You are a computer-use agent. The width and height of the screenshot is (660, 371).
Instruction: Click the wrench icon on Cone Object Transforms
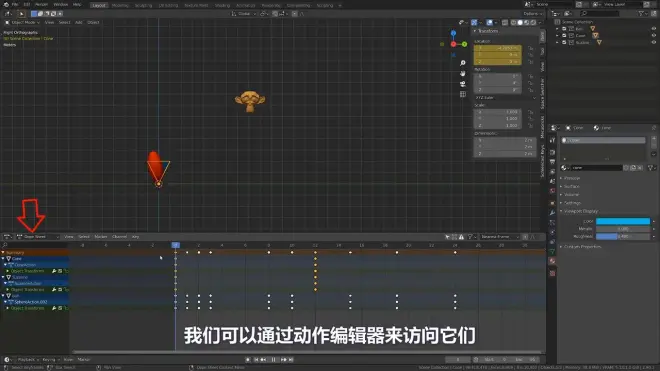54,271
